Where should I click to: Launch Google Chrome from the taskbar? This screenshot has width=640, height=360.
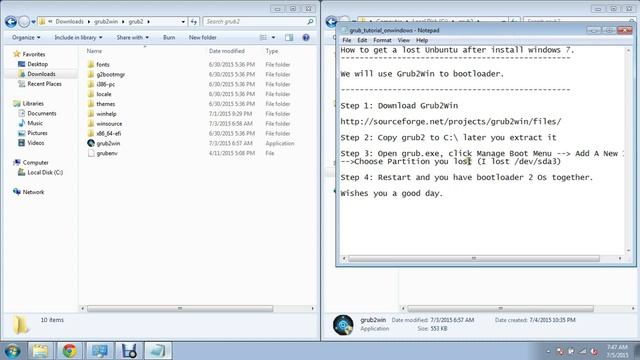click(x=69, y=351)
